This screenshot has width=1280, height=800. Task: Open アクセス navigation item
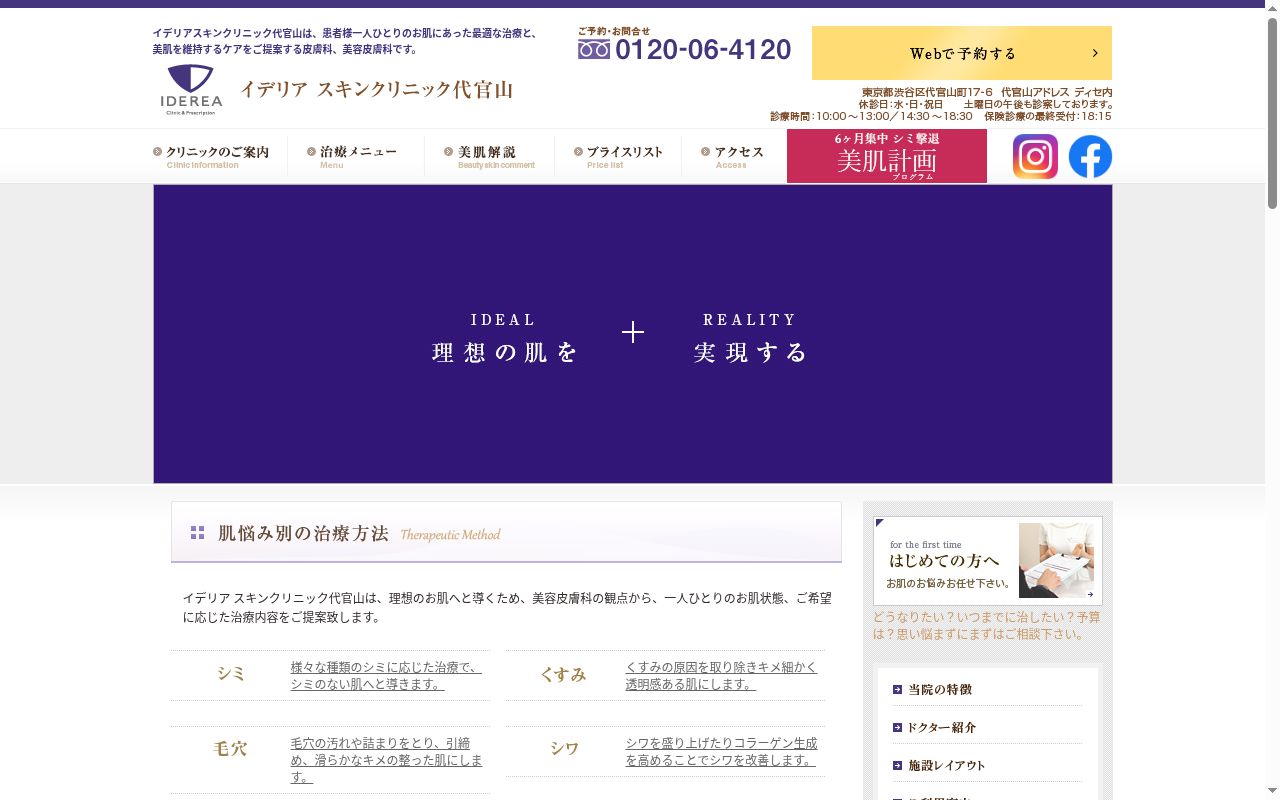732,156
